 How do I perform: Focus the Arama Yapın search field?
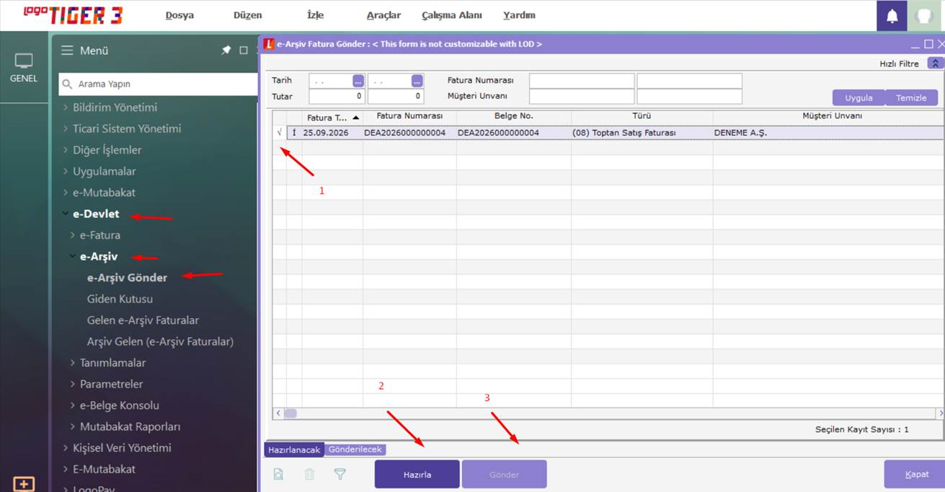click(159, 84)
